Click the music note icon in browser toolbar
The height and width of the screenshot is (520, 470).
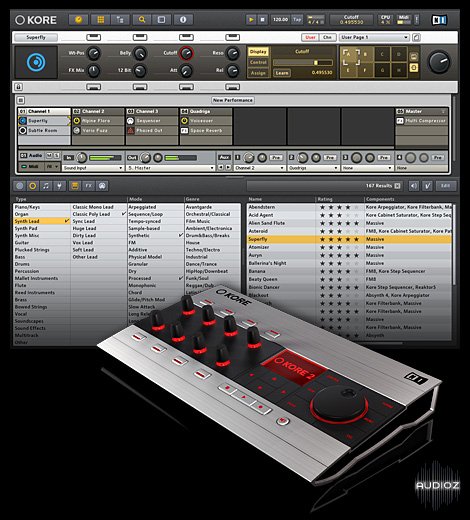[46, 186]
